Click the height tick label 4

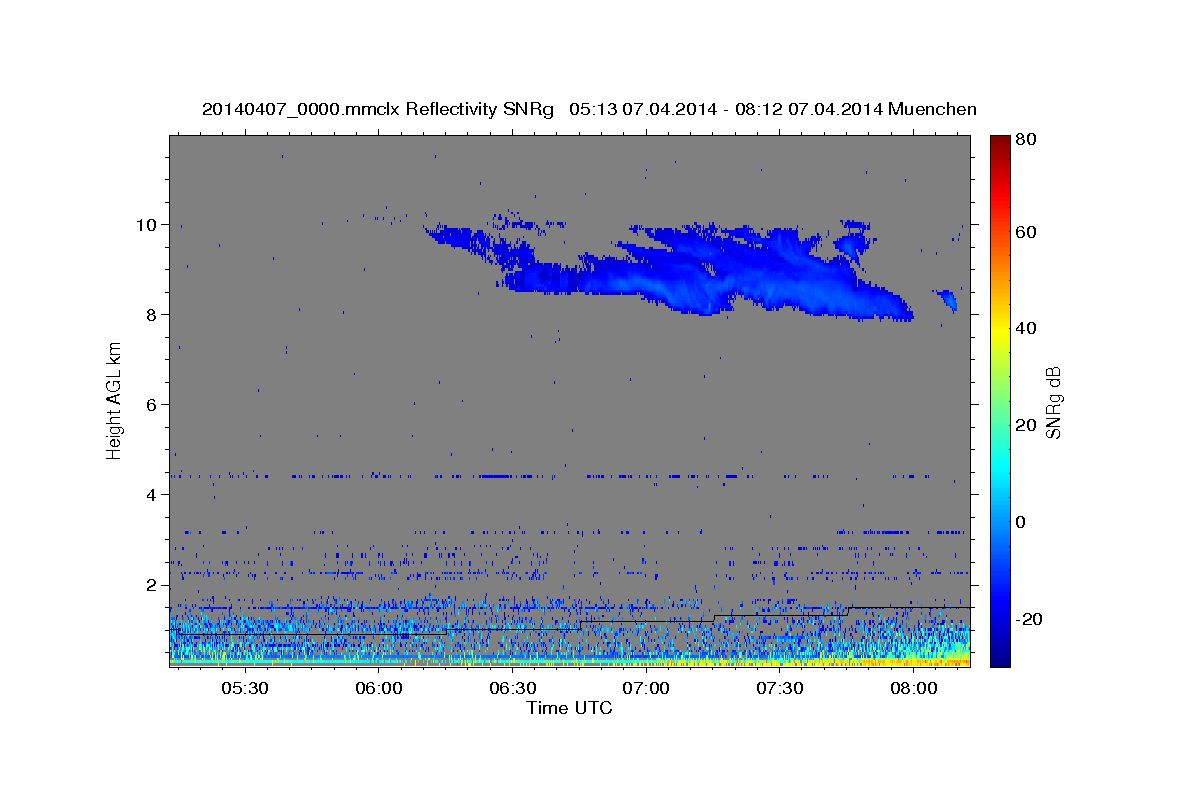click(x=153, y=494)
